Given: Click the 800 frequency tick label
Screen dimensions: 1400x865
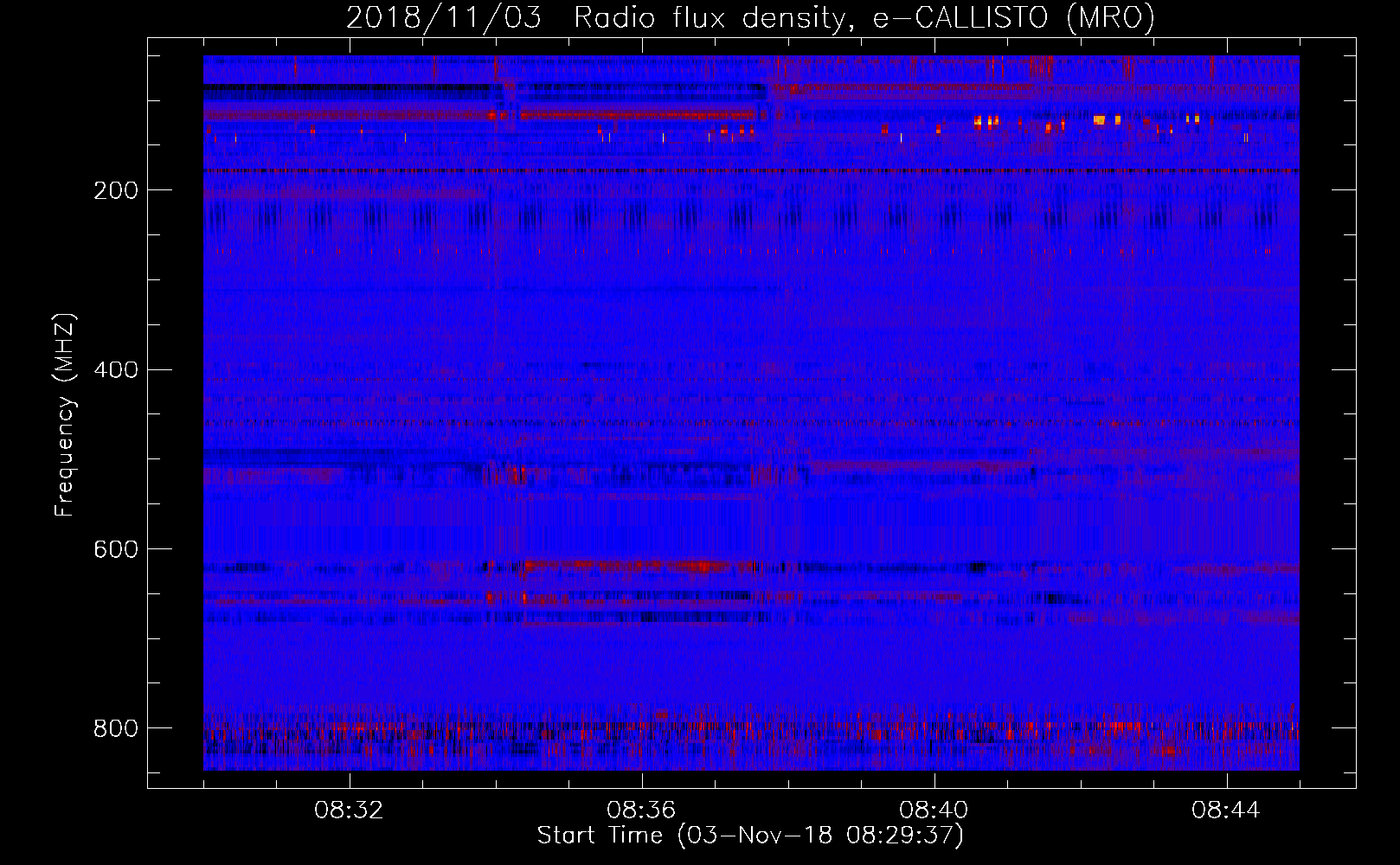Looking at the screenshot, I should (x=116, y=728).
